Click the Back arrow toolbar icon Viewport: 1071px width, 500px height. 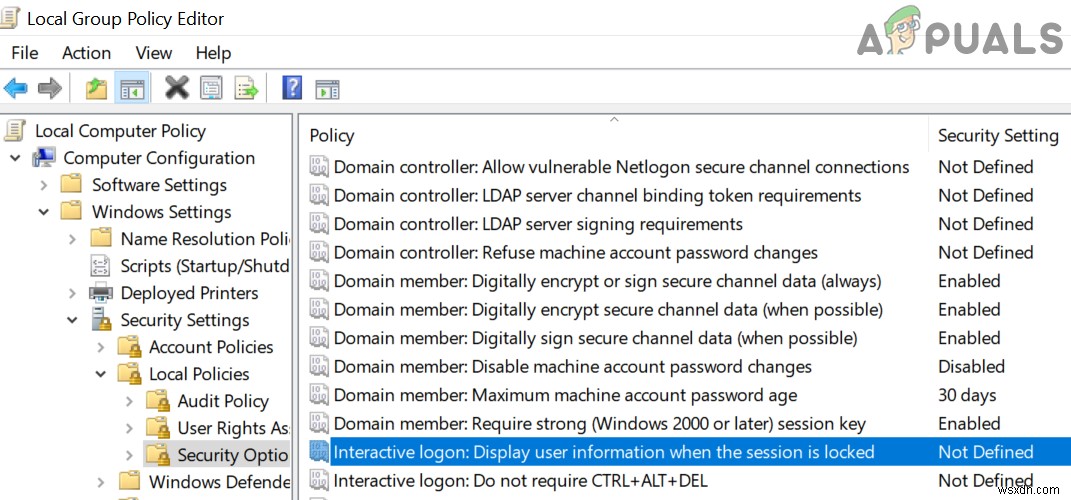pyautogui.click(x=16, y=88)
